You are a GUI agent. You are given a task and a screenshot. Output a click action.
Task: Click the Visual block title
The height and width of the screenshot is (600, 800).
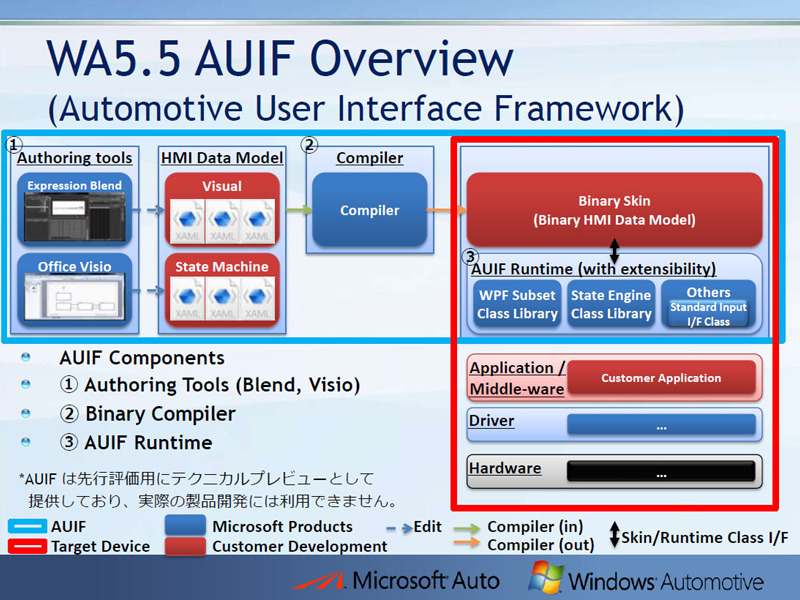(222, 186)
